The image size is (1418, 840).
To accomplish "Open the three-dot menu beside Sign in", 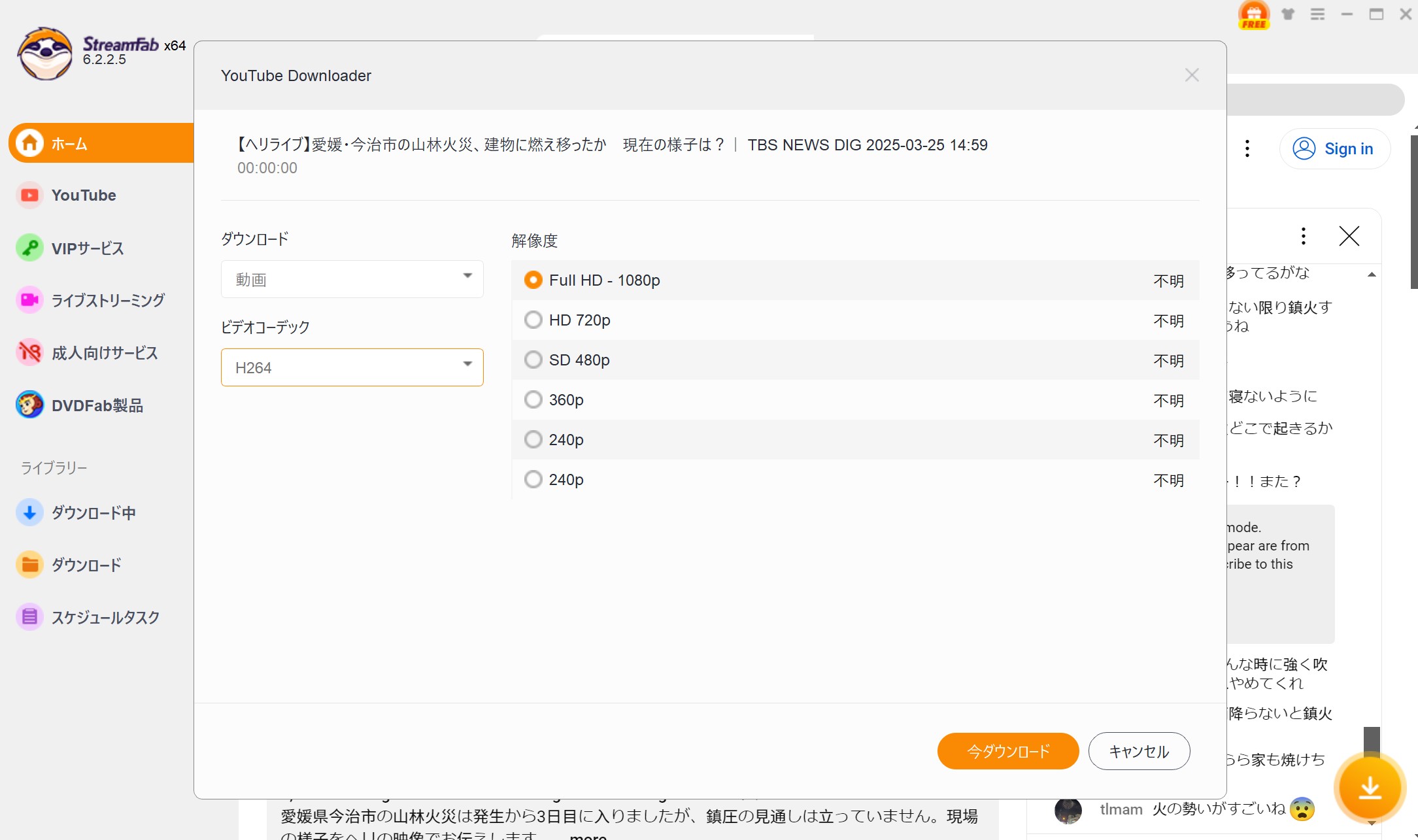I will pos(1247,148).
